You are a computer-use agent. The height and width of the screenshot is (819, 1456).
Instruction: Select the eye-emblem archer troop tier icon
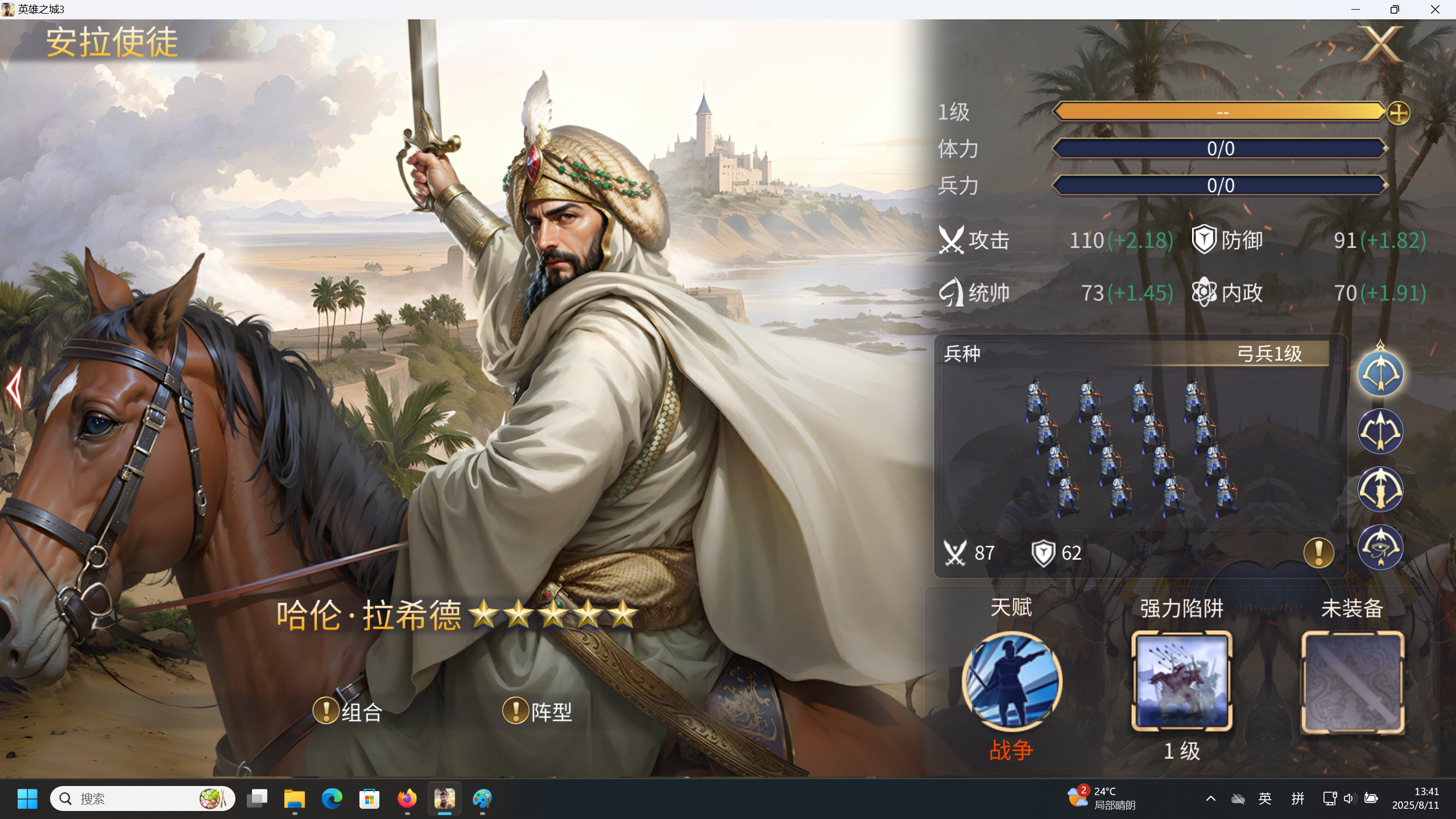pos(1380,547)
